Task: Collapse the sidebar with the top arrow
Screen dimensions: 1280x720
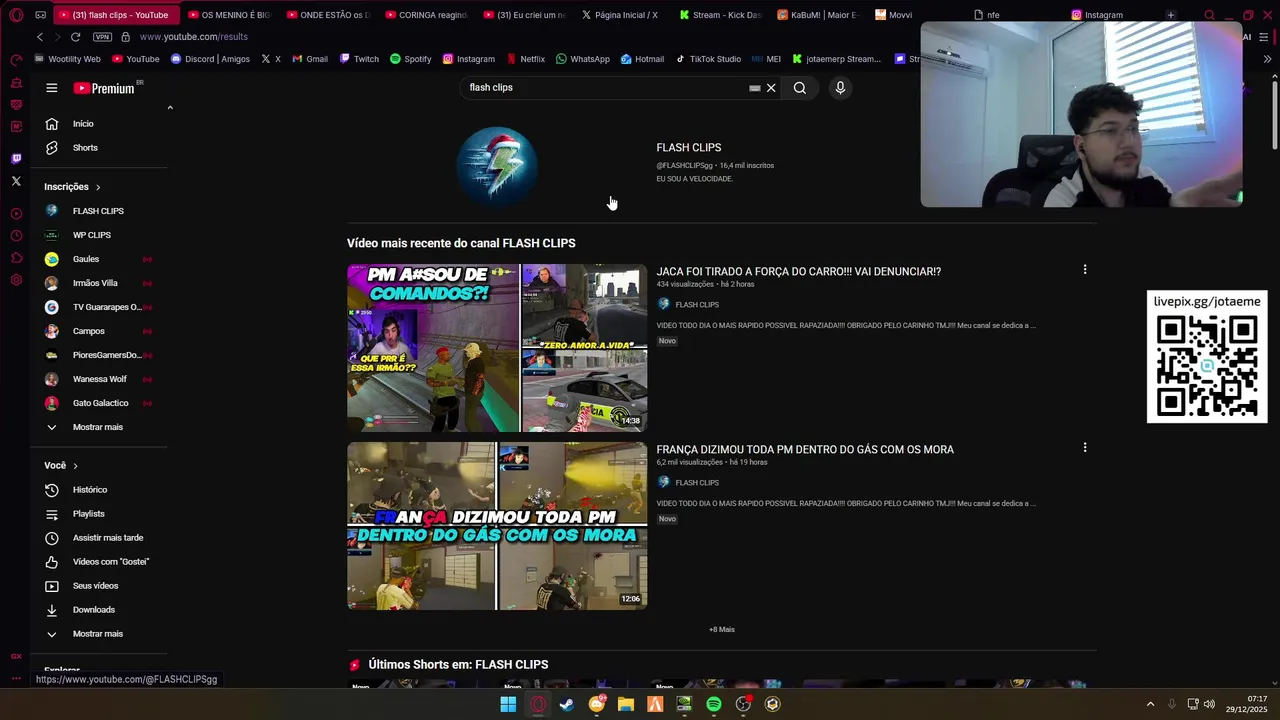Action: click(x=170, y=108)
